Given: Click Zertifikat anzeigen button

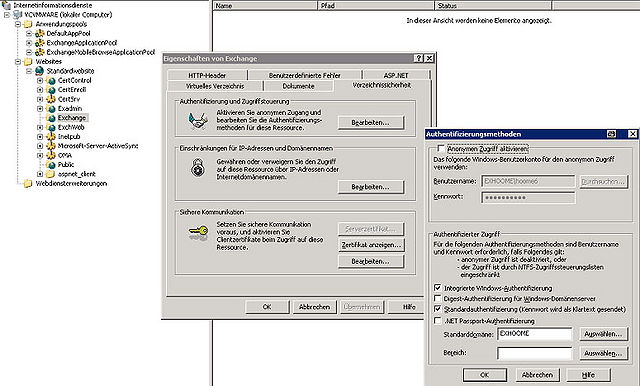Looking at the screenshot, I should 371,245.
